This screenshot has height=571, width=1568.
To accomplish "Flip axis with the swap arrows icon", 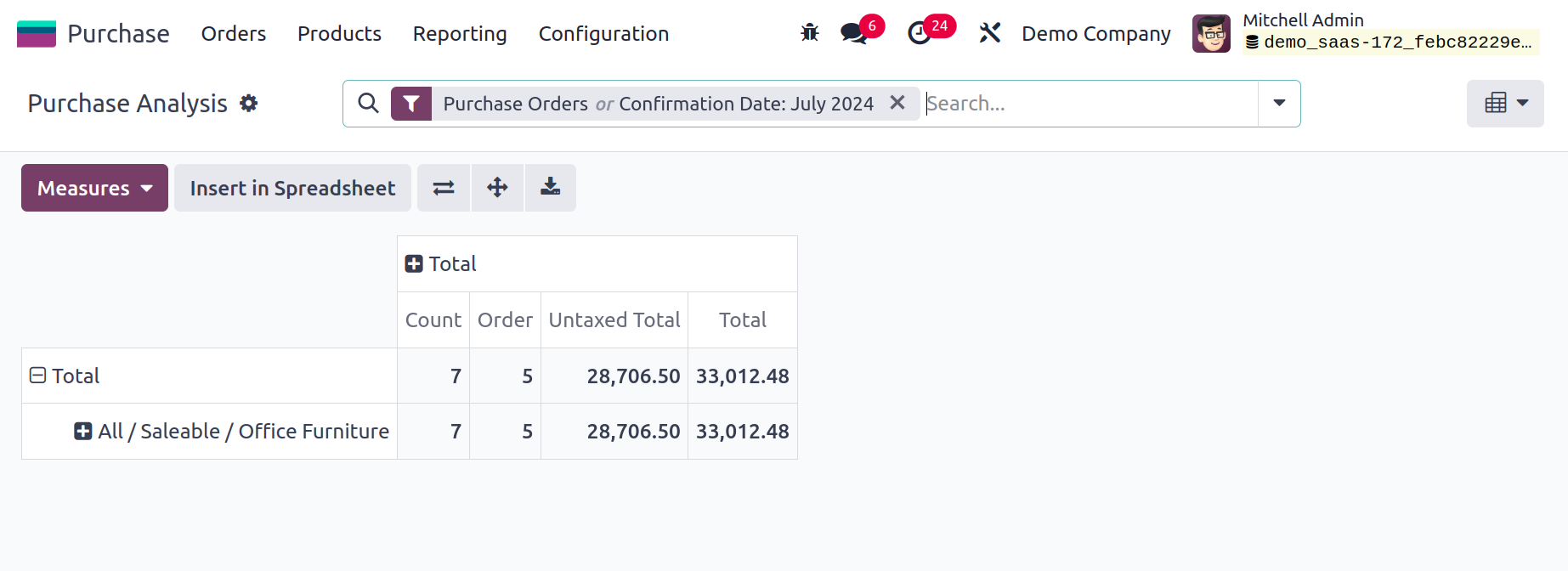I will [x=444, y=188].
